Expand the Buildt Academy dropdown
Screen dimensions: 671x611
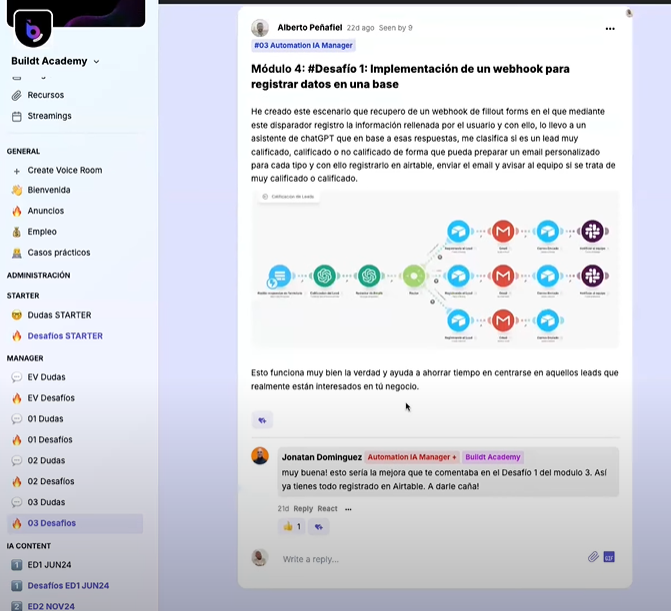[96, 62]
